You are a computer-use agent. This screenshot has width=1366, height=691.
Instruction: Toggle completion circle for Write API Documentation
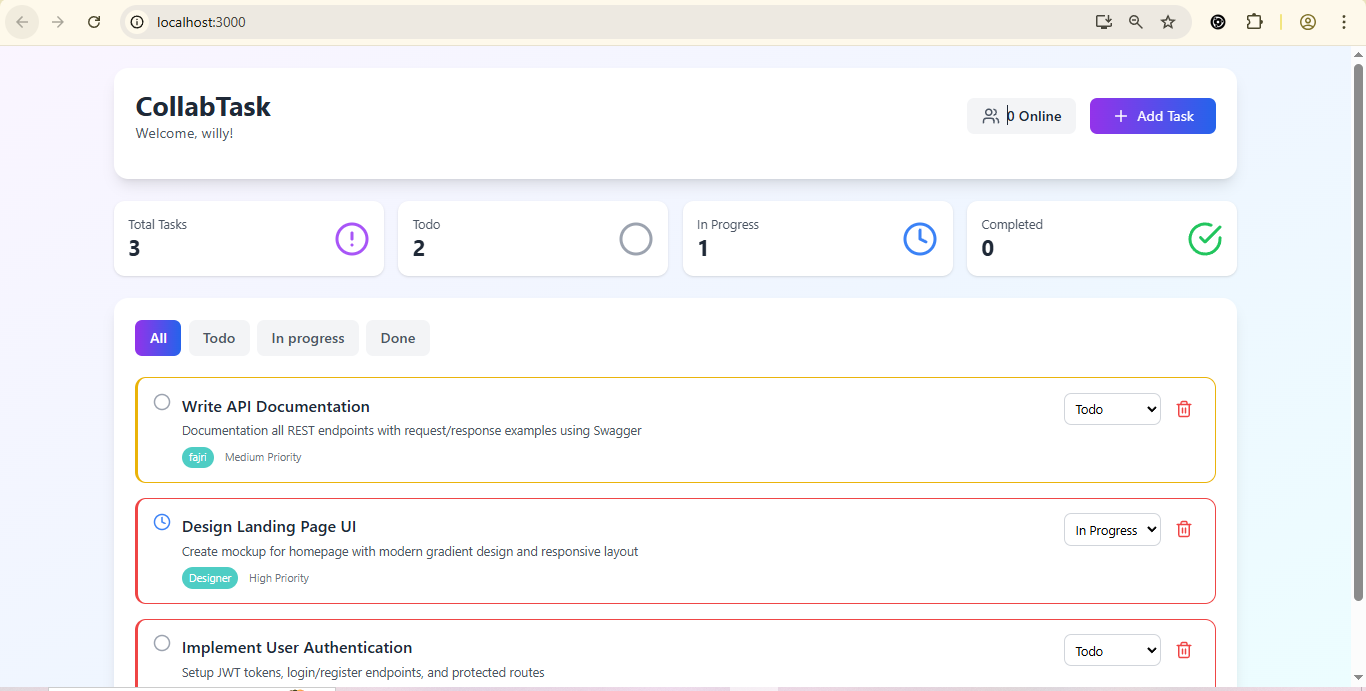pos(162,402)
